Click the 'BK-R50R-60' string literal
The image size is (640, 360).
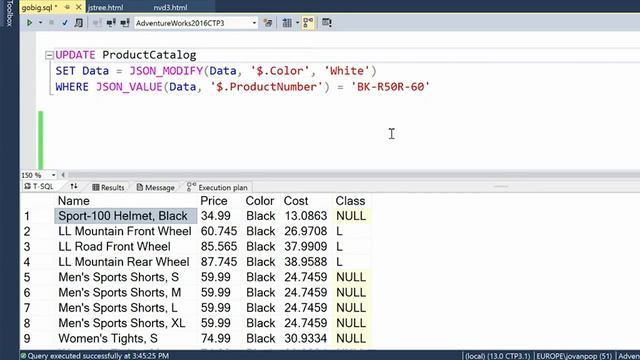click(390, 87)
